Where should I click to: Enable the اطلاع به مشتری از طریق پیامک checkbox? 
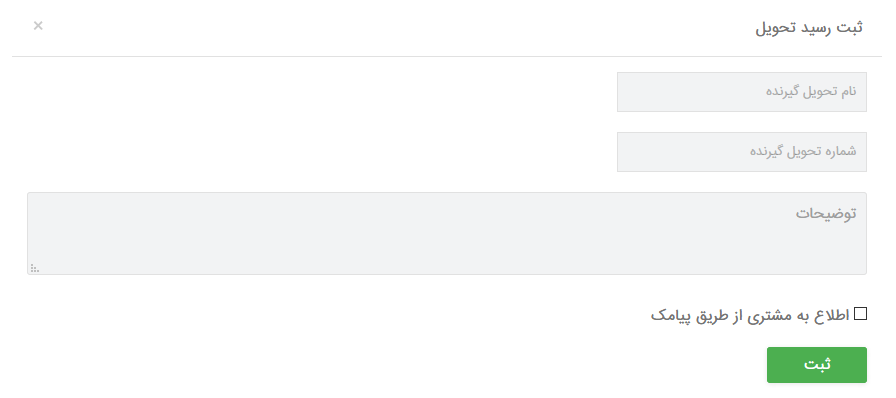coord(860,313)
